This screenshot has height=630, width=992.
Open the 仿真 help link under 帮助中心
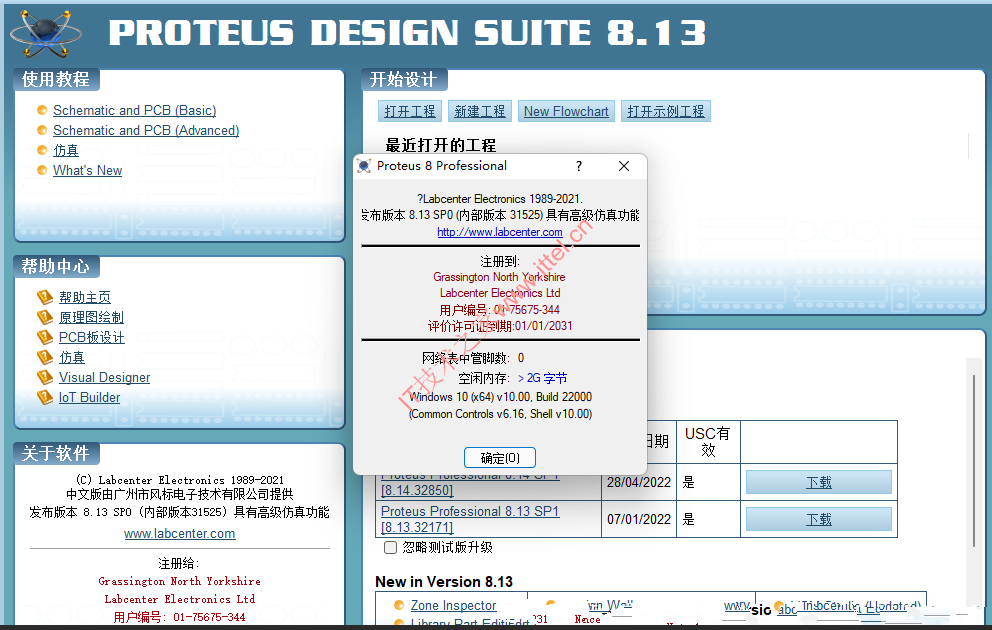pyautogui.click(x=71, y=357)
